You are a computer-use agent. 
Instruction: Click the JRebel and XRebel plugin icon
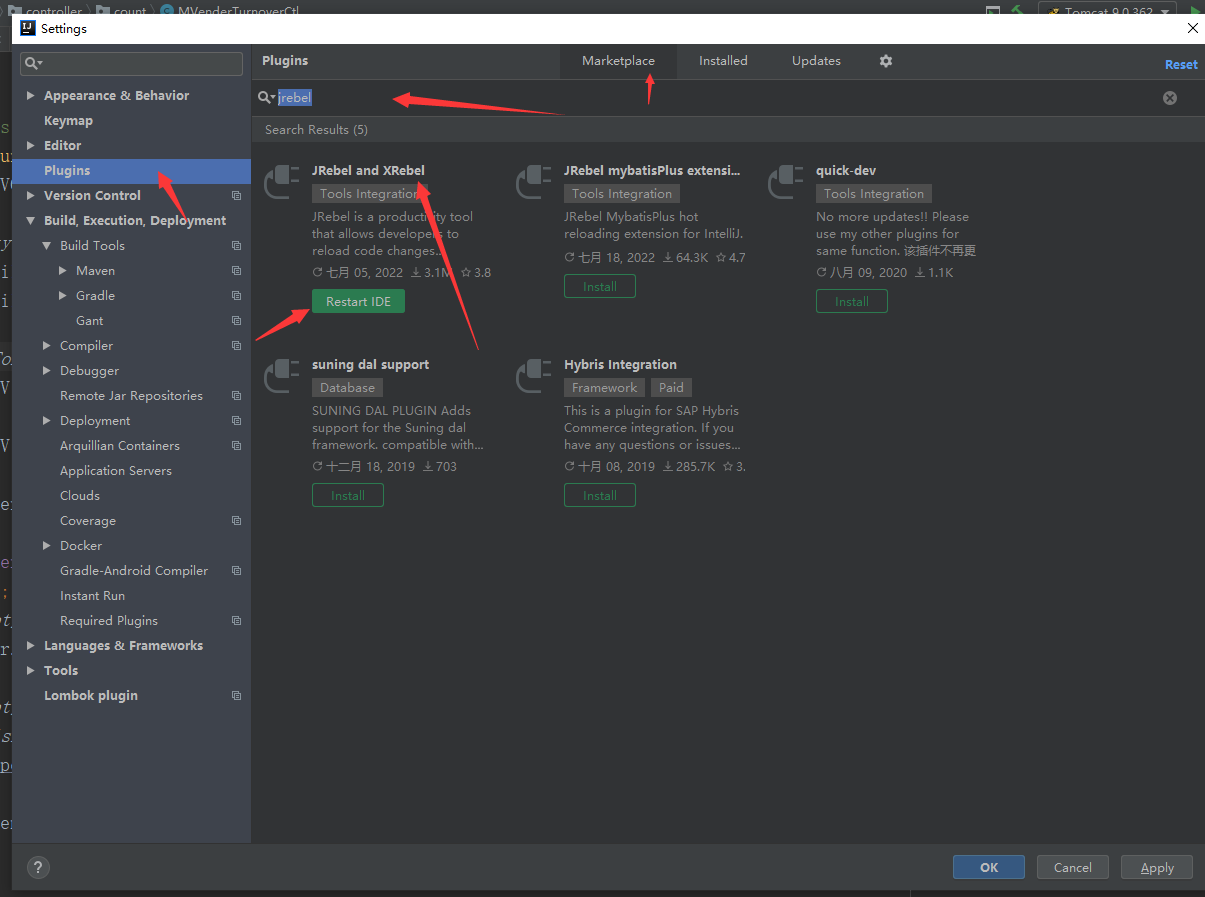[x=282, y=184]
